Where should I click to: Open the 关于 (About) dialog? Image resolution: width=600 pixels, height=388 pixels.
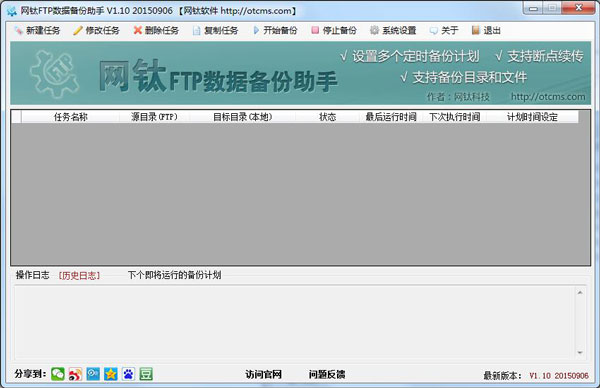pos(444,30)
